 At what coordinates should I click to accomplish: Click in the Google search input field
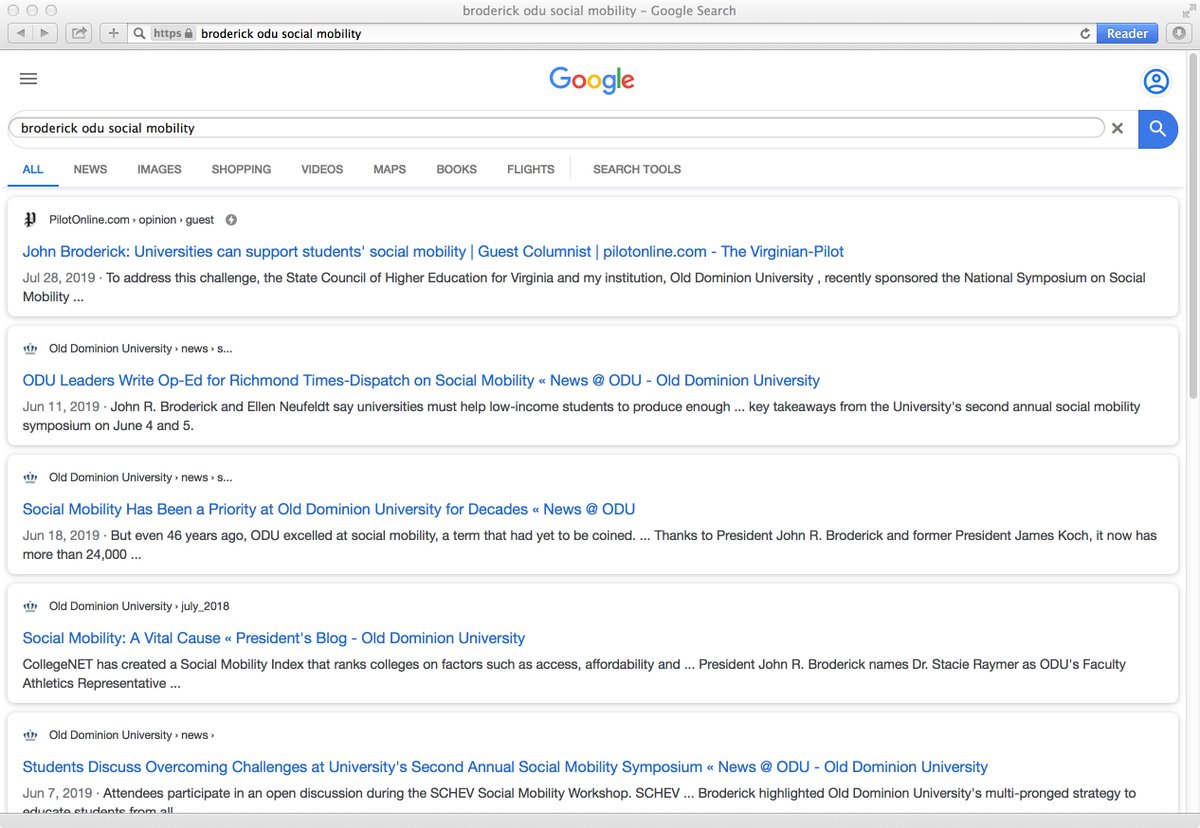pos(556,128)
